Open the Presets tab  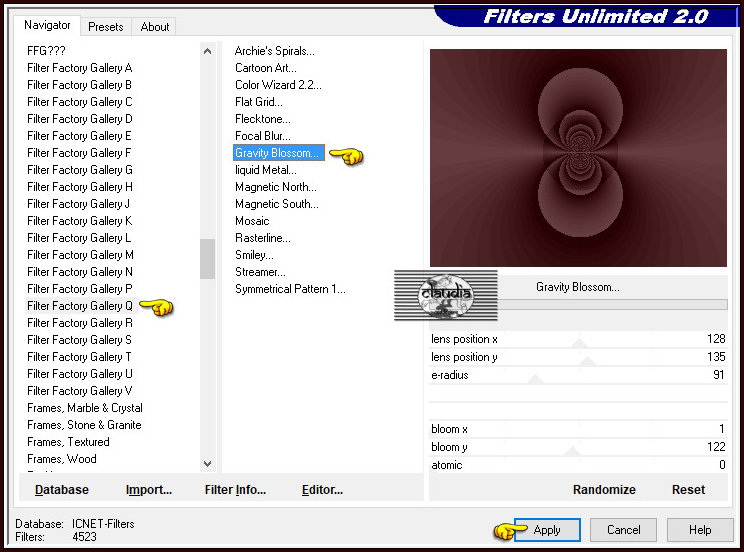pos(105,27)
